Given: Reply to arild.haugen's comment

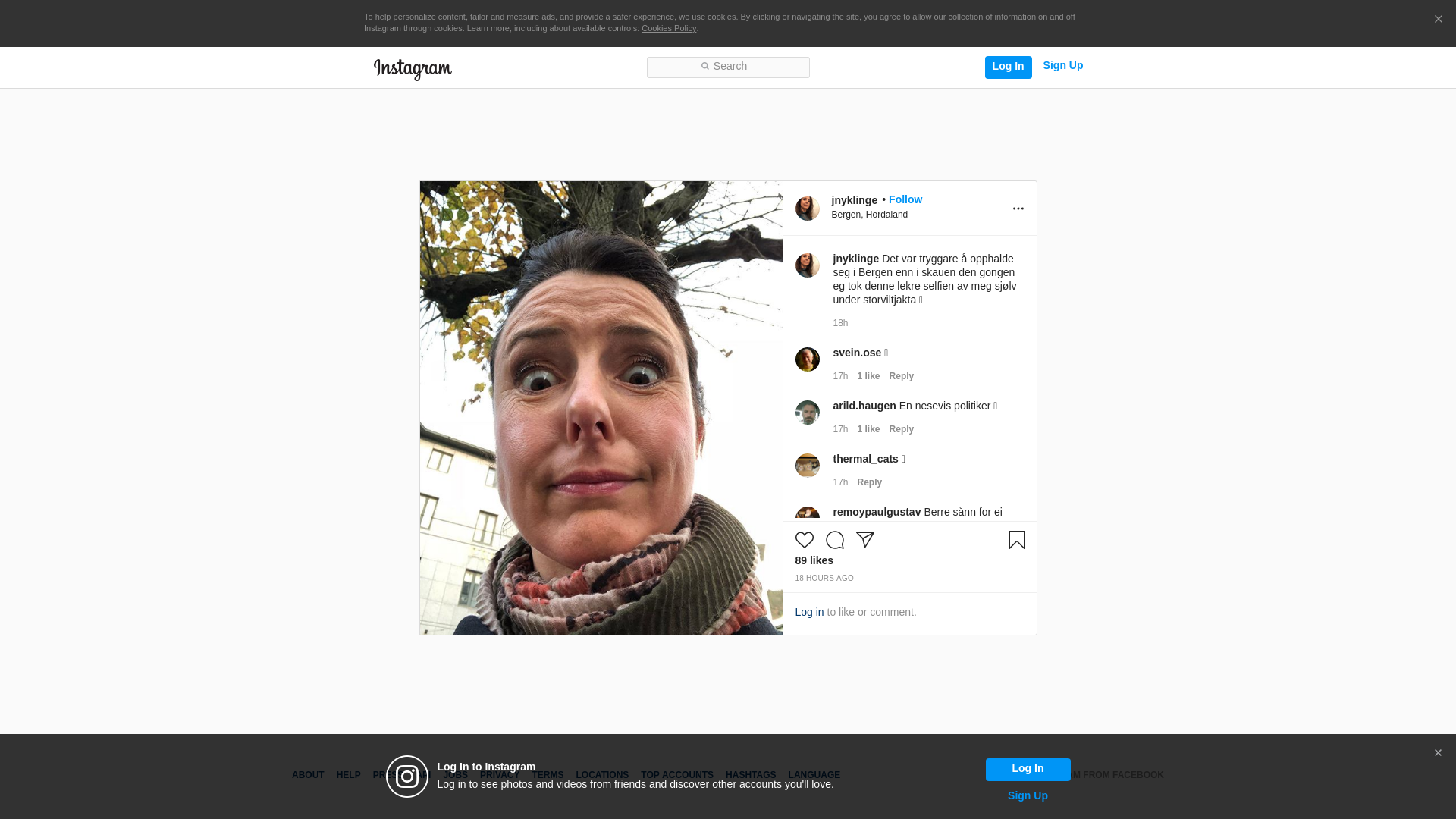Looking at the screenshot, I should pos(901,429).
